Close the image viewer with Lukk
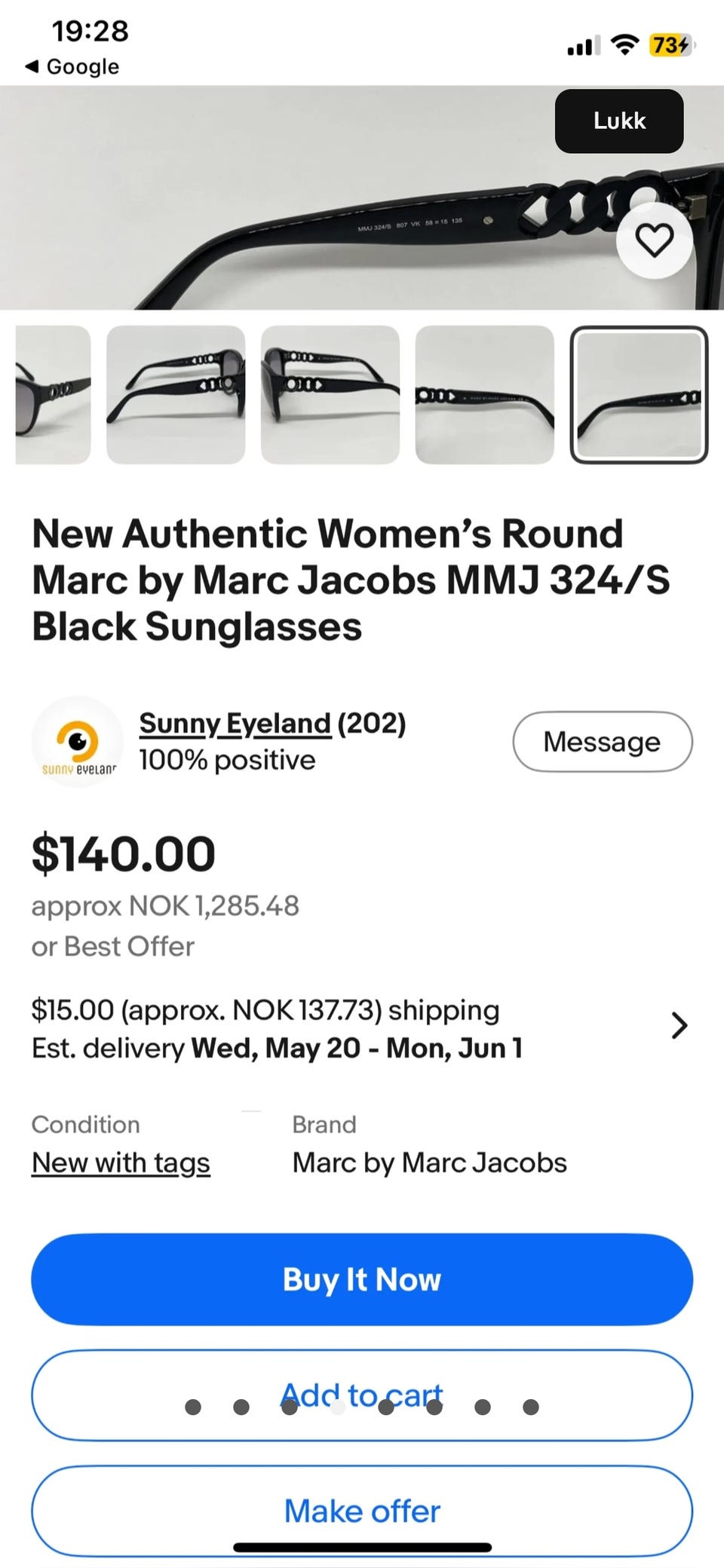This screenshot has width=724, height=1568. pyautogui.click(x=619, y=121)
